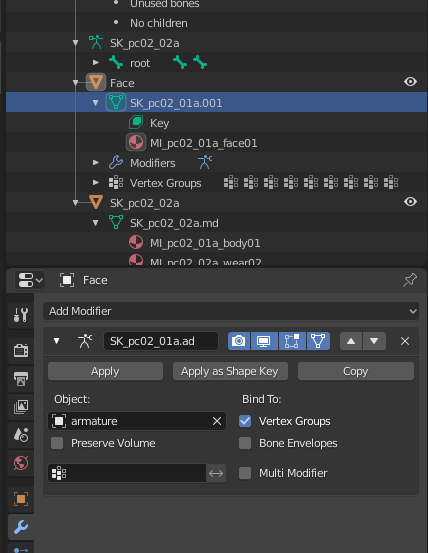Click the Vertex Groups grid icon
This screenshot has width=428, height=553.
click(116, 183)
